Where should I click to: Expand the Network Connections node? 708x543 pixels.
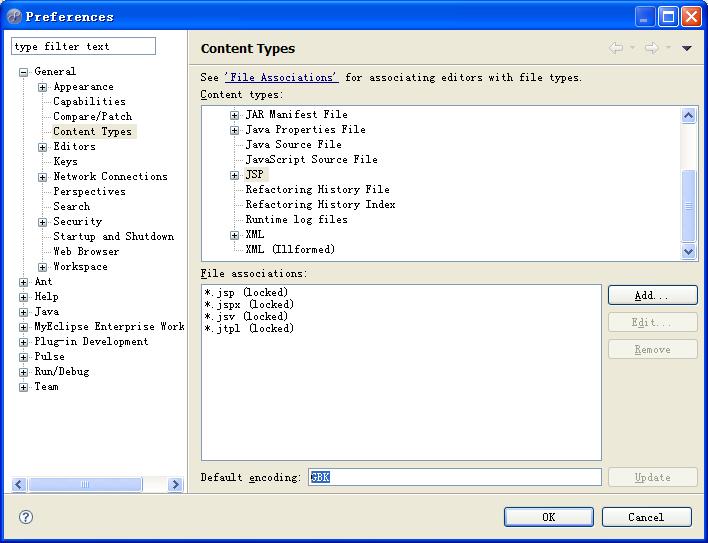click(42, 177)
